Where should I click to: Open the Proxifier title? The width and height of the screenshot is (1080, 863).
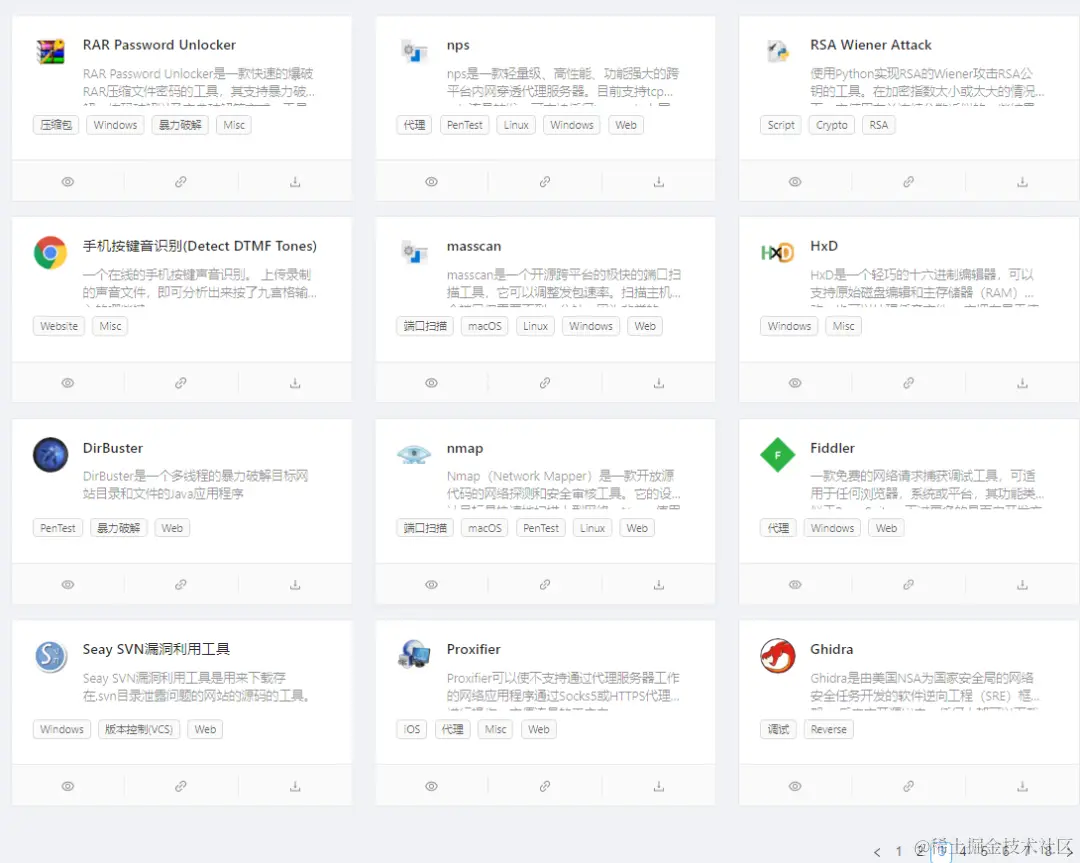pos(473,649)
